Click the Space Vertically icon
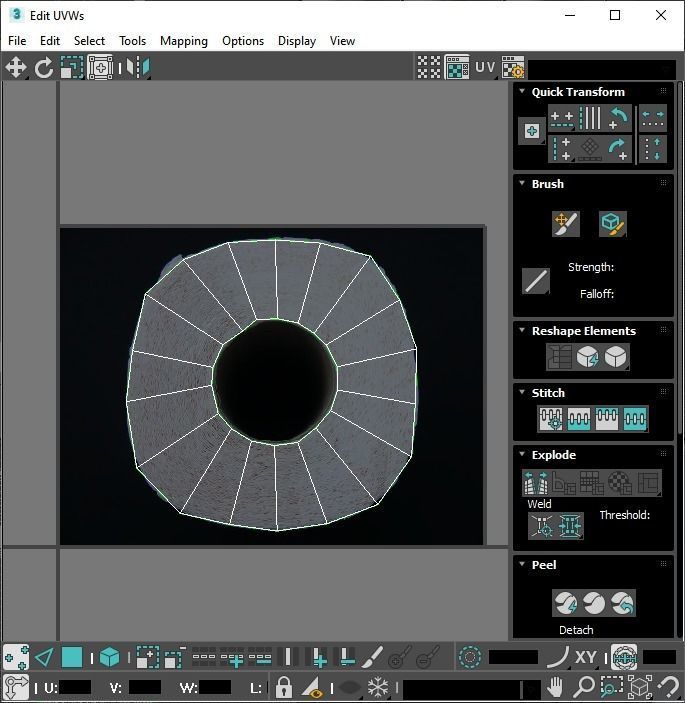The width and height of the screenshot is (685, 703). (x=653, y=149)
